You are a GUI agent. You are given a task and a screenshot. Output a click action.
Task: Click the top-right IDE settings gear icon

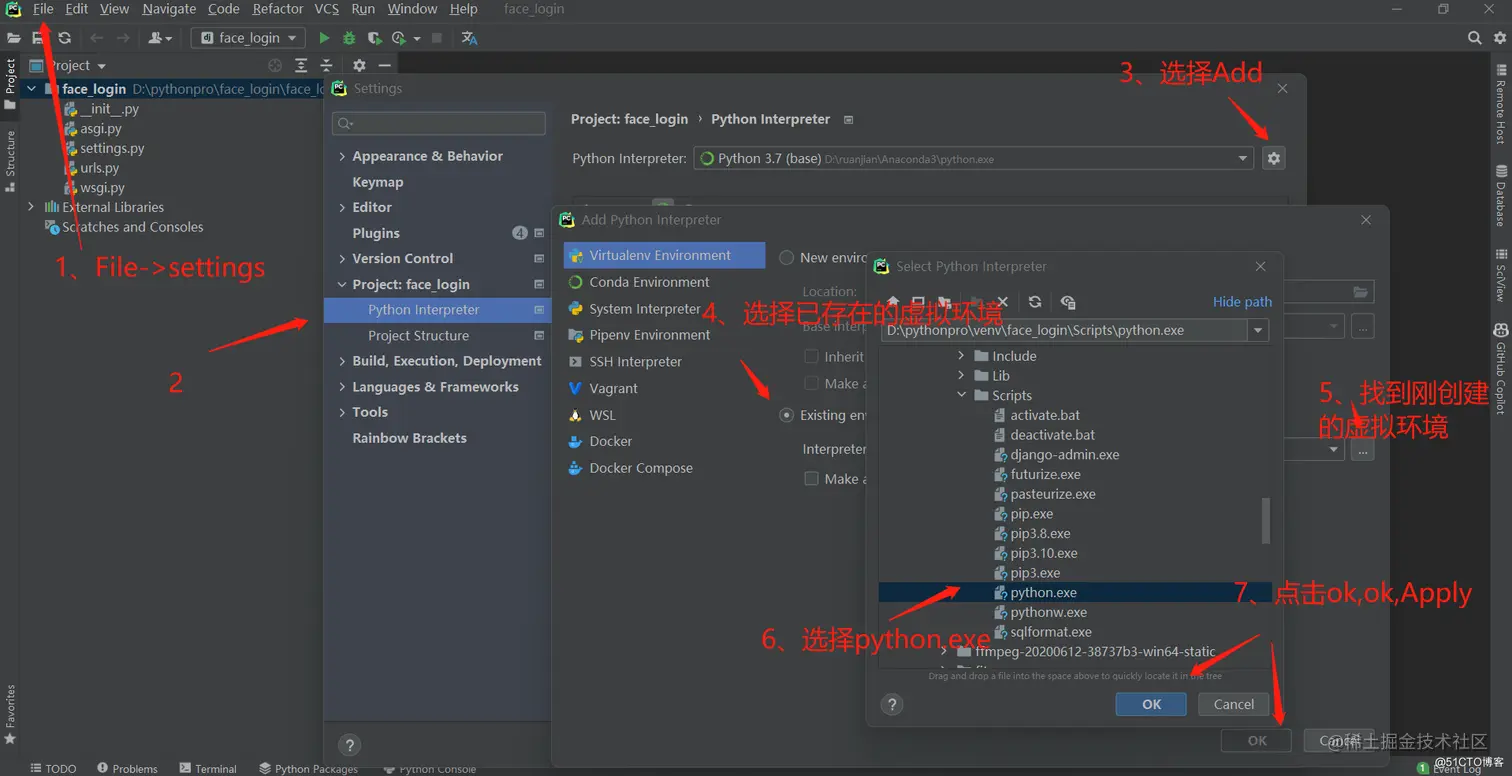1500,38
